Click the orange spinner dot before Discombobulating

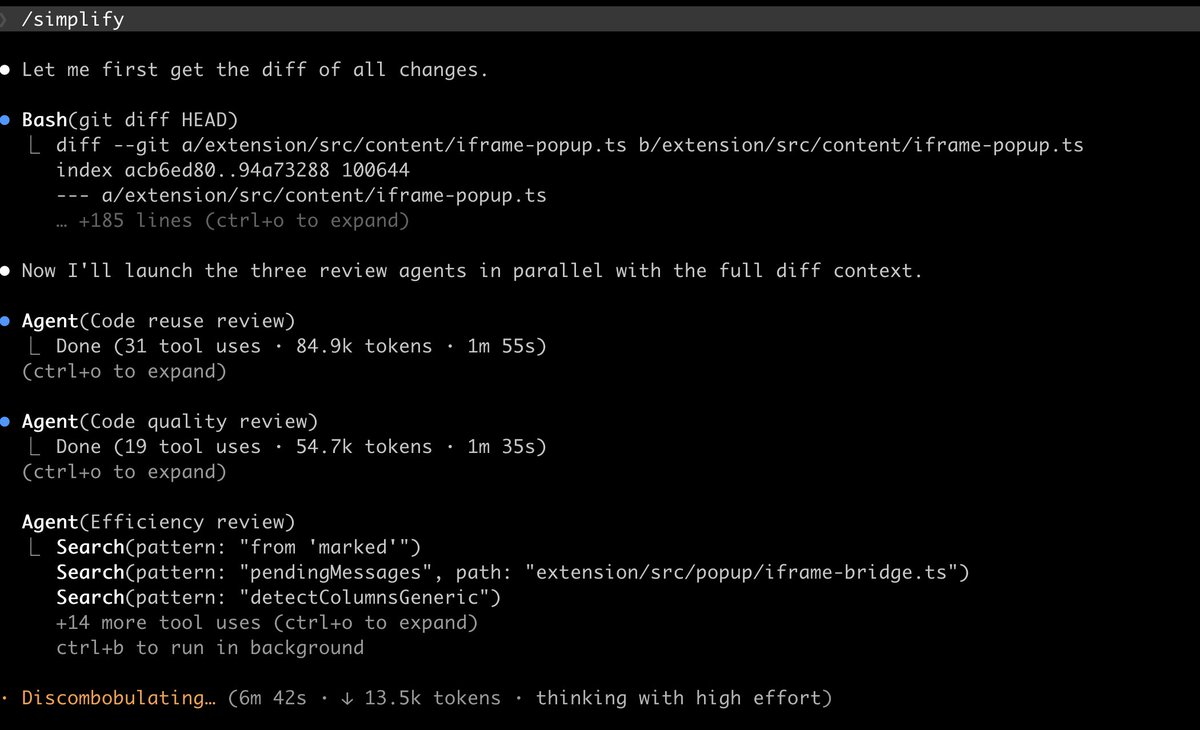5,698
